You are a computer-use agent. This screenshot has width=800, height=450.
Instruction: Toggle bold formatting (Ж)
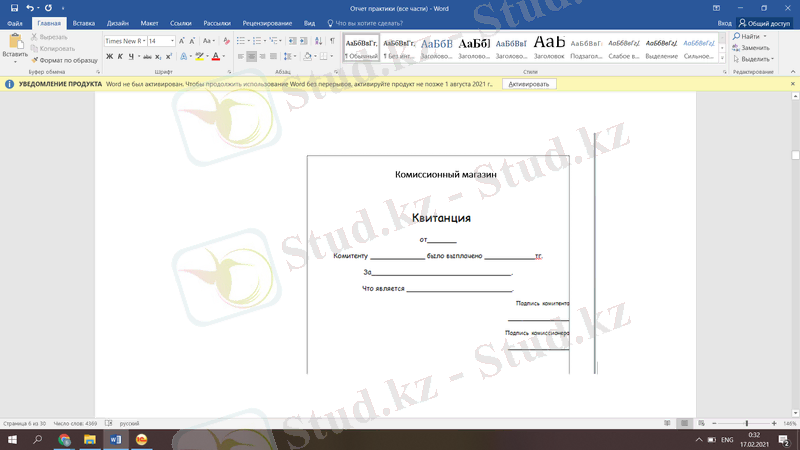point(110,57)
